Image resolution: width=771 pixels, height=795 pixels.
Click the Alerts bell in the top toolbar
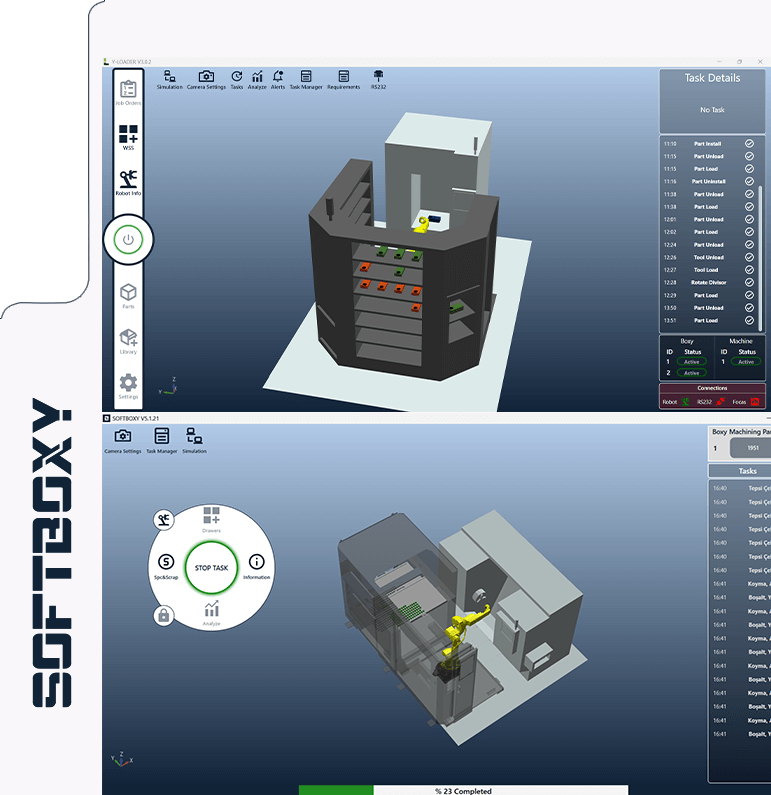coord(278,79)
